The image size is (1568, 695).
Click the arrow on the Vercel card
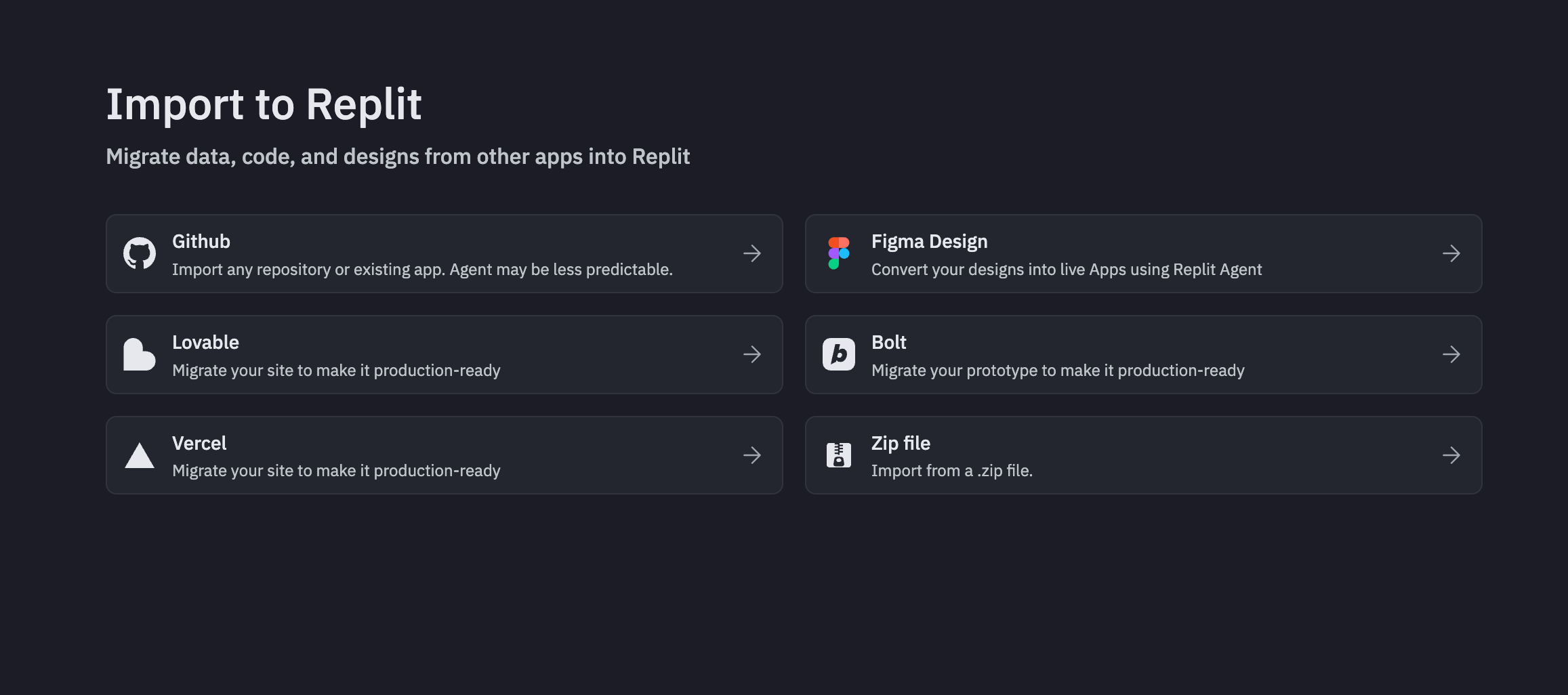751,455
